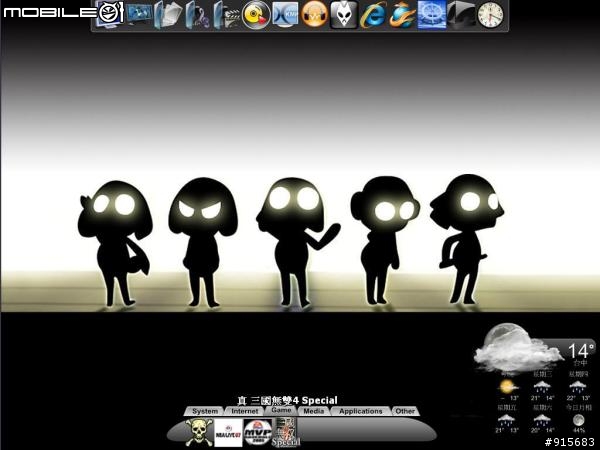Click the 星期五 rain forecast icon
Viewport: 600px width, 450px height.
pyautogui.click(x=507, y=420)
